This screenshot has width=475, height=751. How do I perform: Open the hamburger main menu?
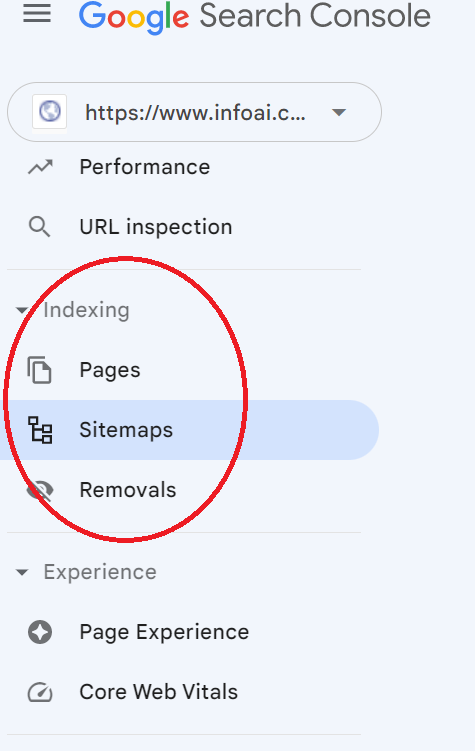click(37, 13)
